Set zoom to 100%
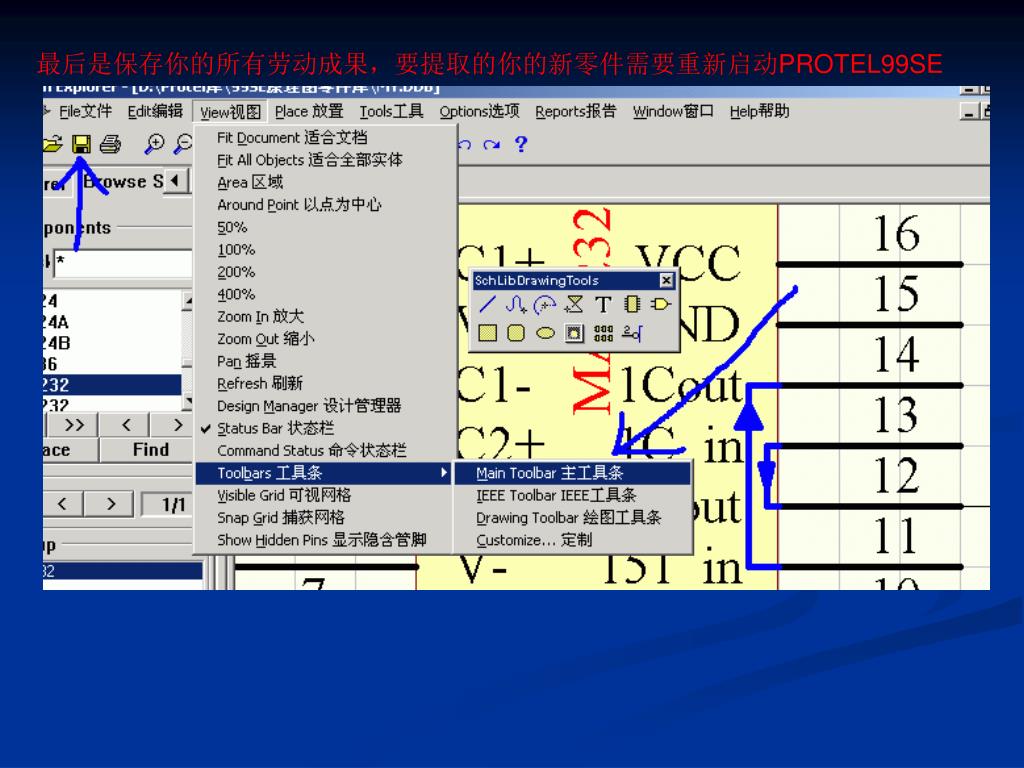The height and width of the screenshot is (768, 1024). [325, 249]
